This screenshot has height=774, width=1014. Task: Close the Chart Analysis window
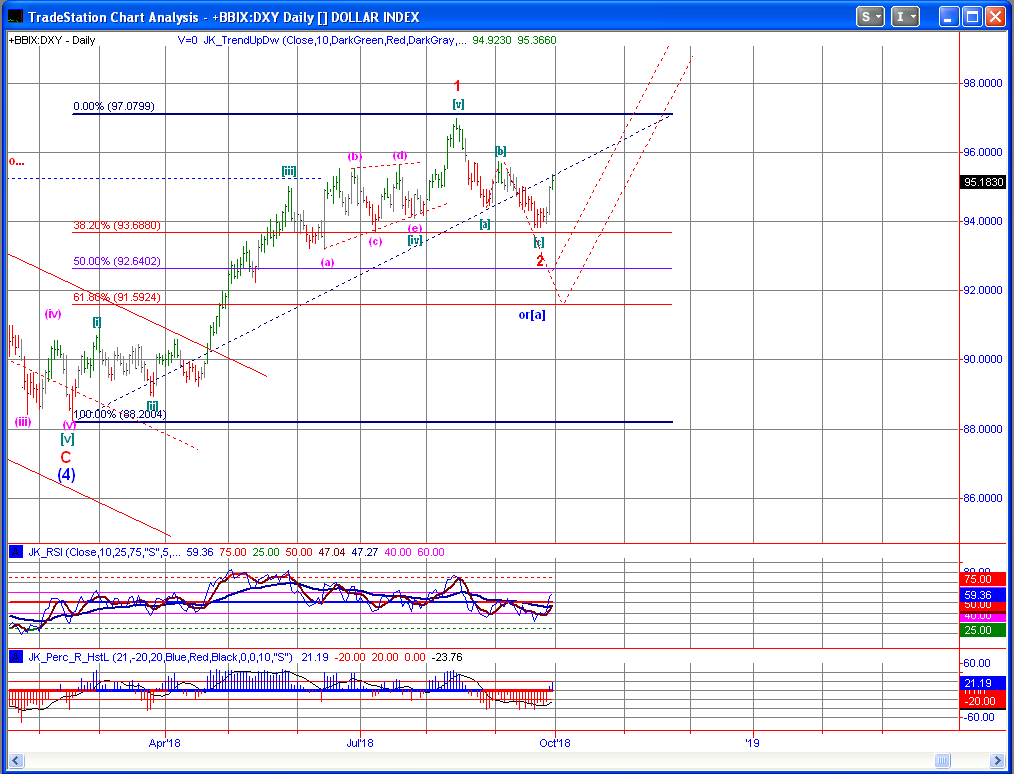click(995, 17)
